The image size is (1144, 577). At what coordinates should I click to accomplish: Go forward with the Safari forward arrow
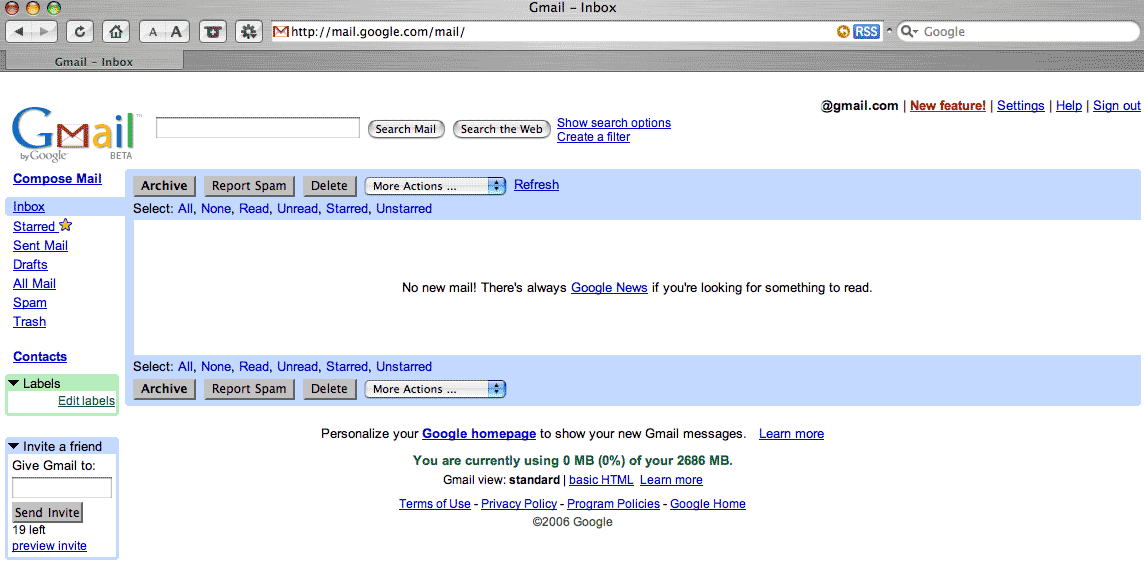(45, 31)
